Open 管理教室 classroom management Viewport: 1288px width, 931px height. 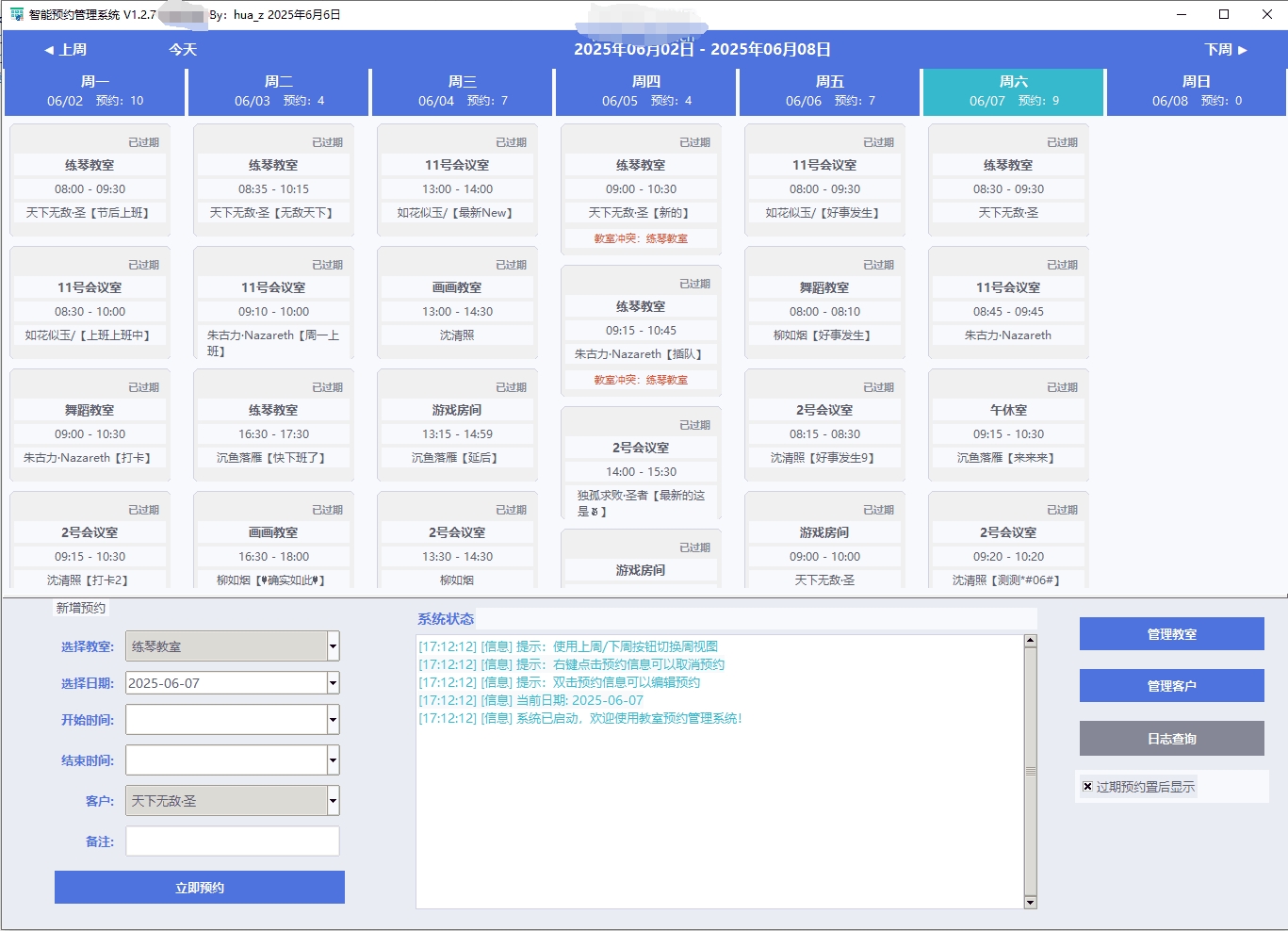[x=1171, y=633]
